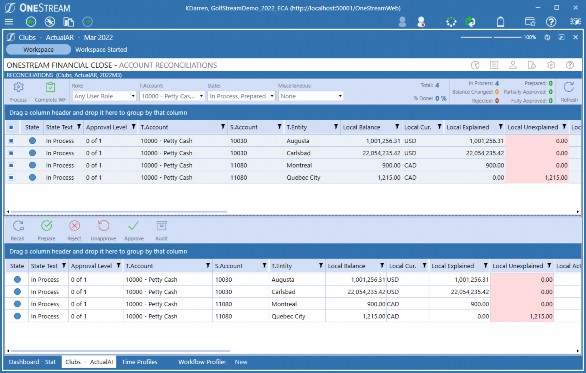
Task: Click the Approve green check icon
Action: (x=133, y=226)
